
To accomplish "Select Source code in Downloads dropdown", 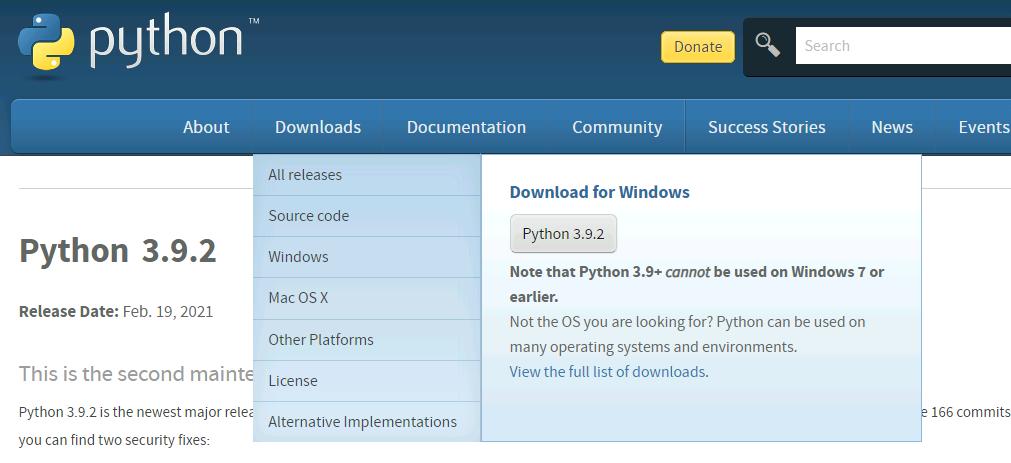I will tap(367, 216).
